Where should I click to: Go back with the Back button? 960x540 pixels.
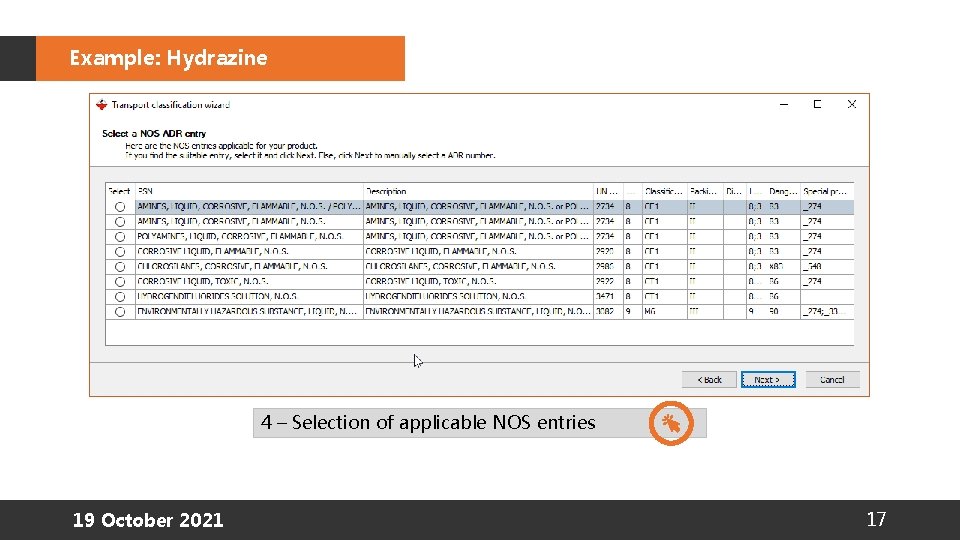[709, 380]
